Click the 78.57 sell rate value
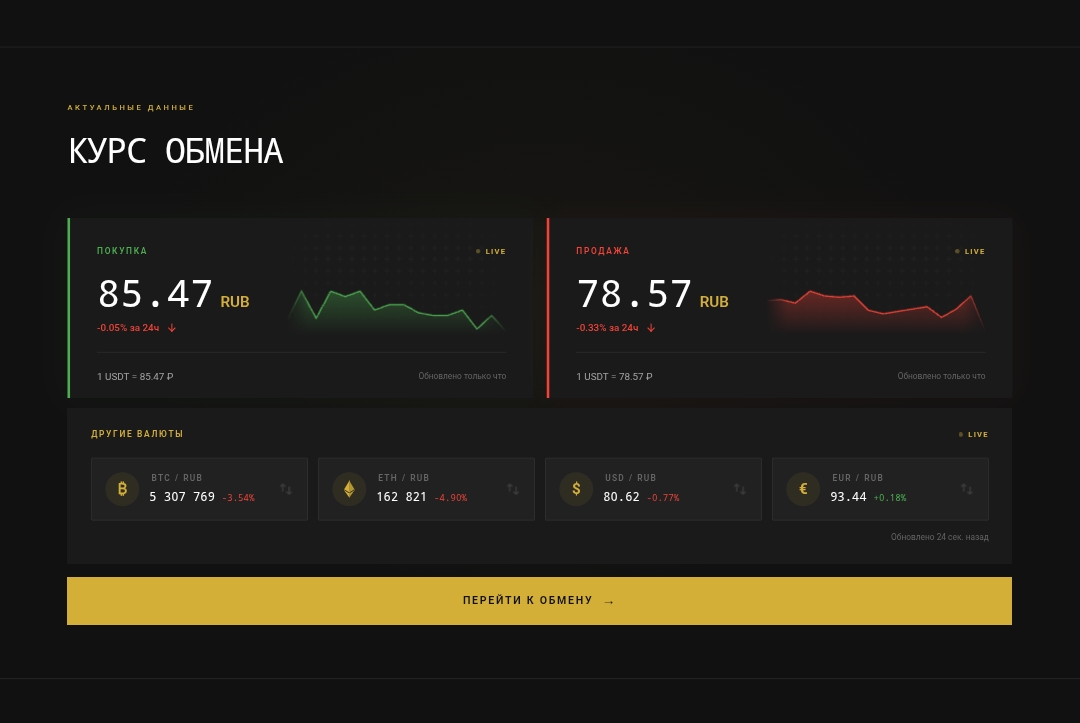Image resolution: width=1080 pixels, height=723 pixels. [x=634, y=294]
